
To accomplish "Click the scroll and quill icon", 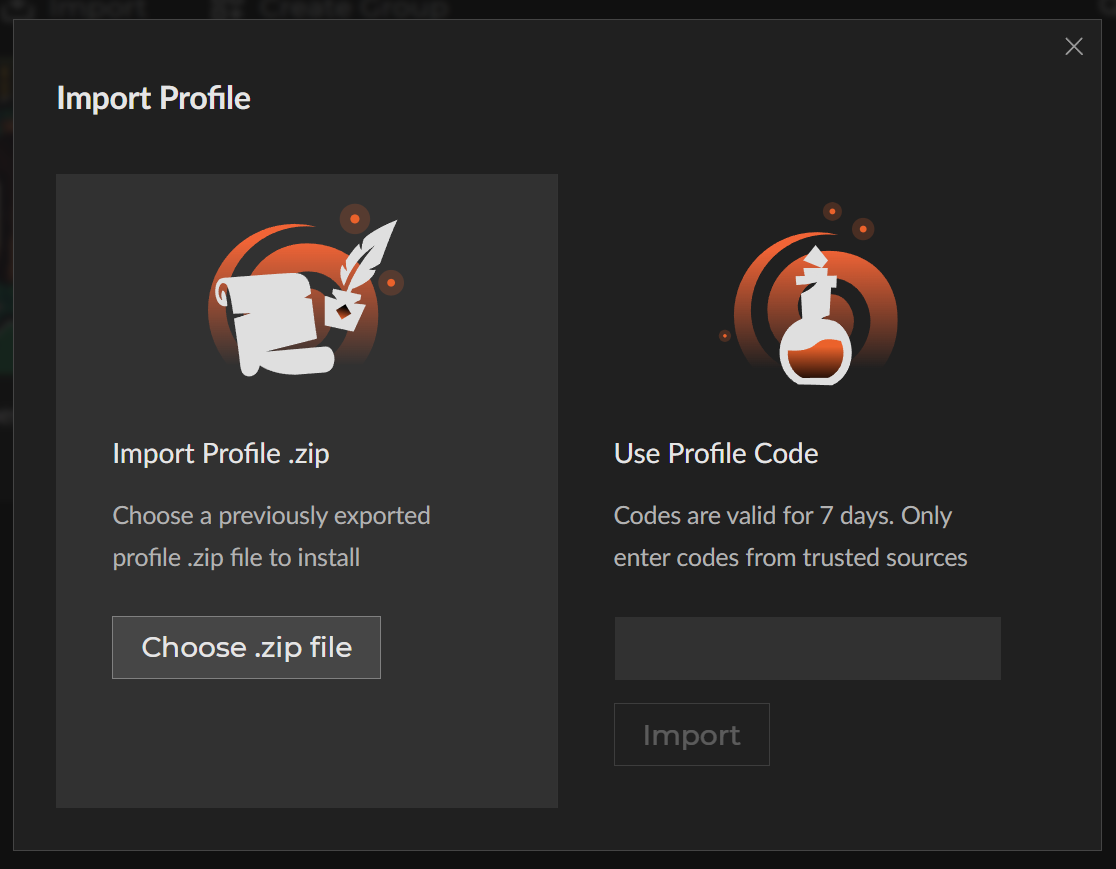I will click(x=306, y=290).
